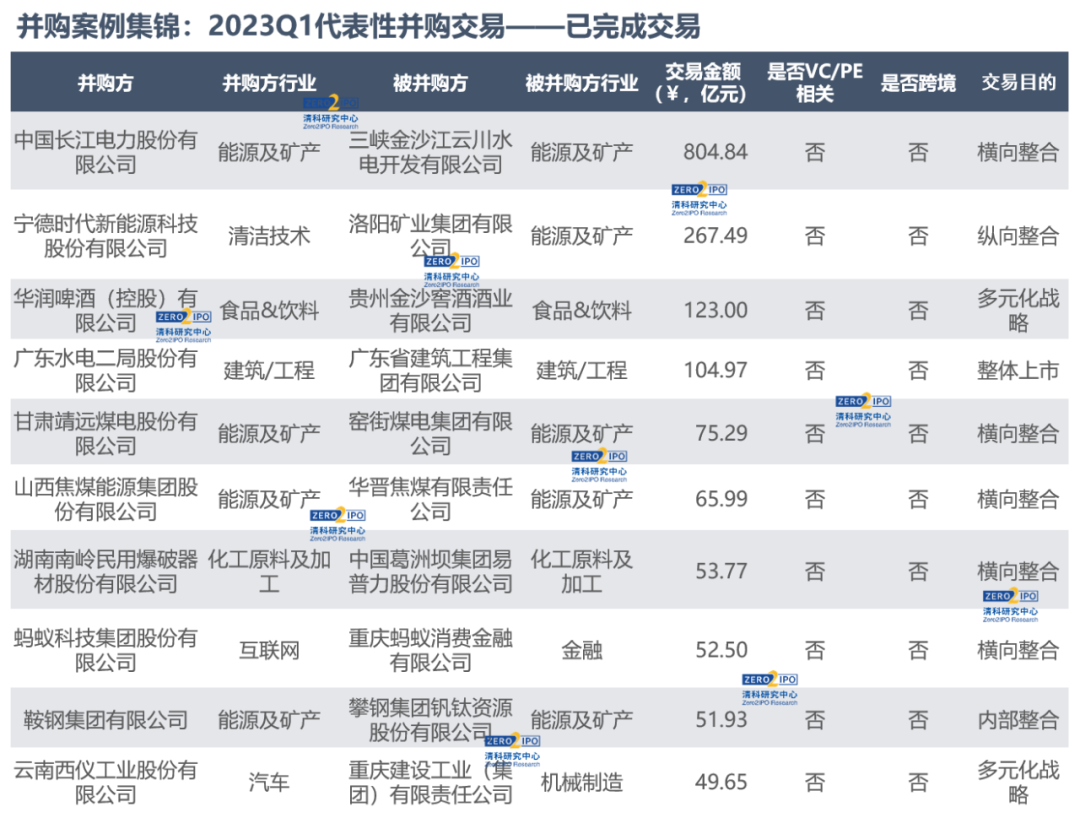The height and width of the screenshot is (818, 1080).
Task: Click acquirer "广东水电二局股份有限公司"
Action: coord(105,370)
